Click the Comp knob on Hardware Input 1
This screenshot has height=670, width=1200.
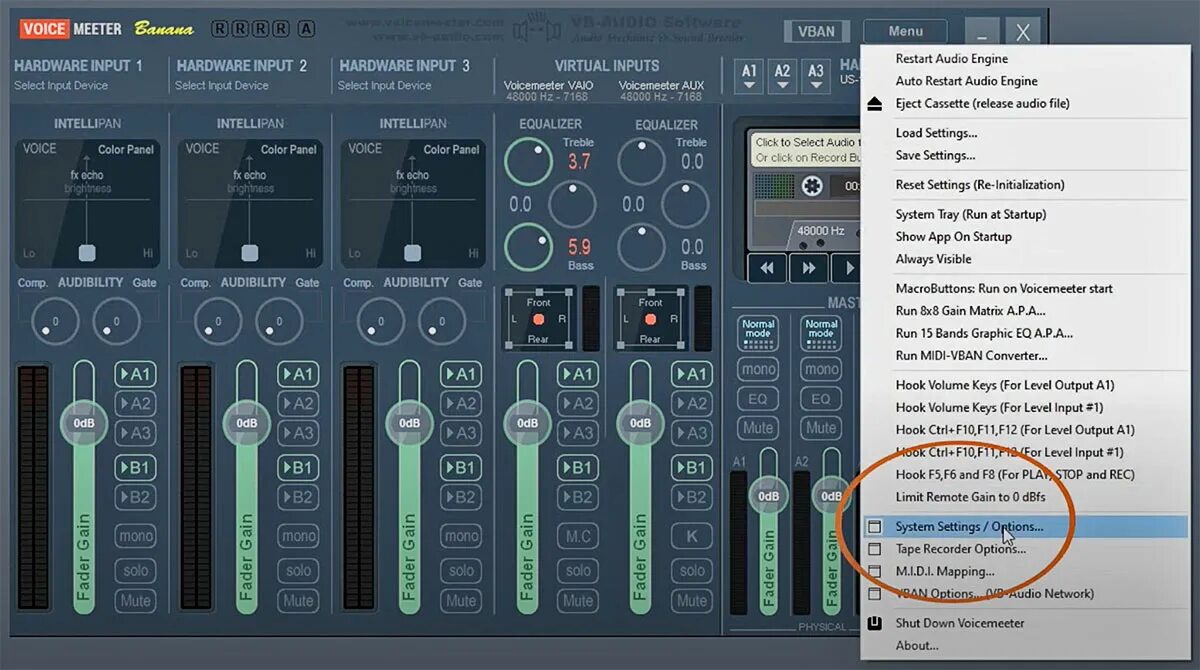55,321
